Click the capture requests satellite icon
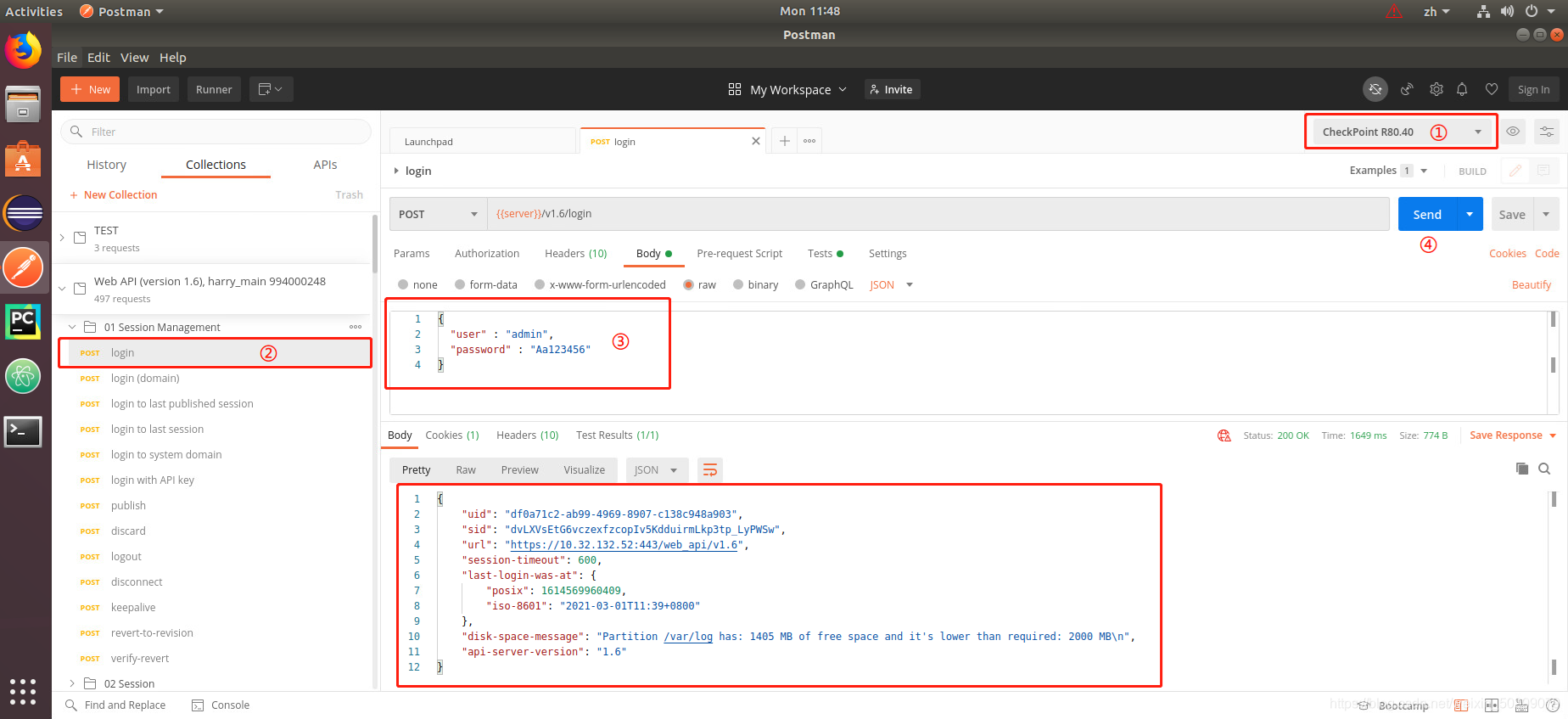 pos(1407,89)
